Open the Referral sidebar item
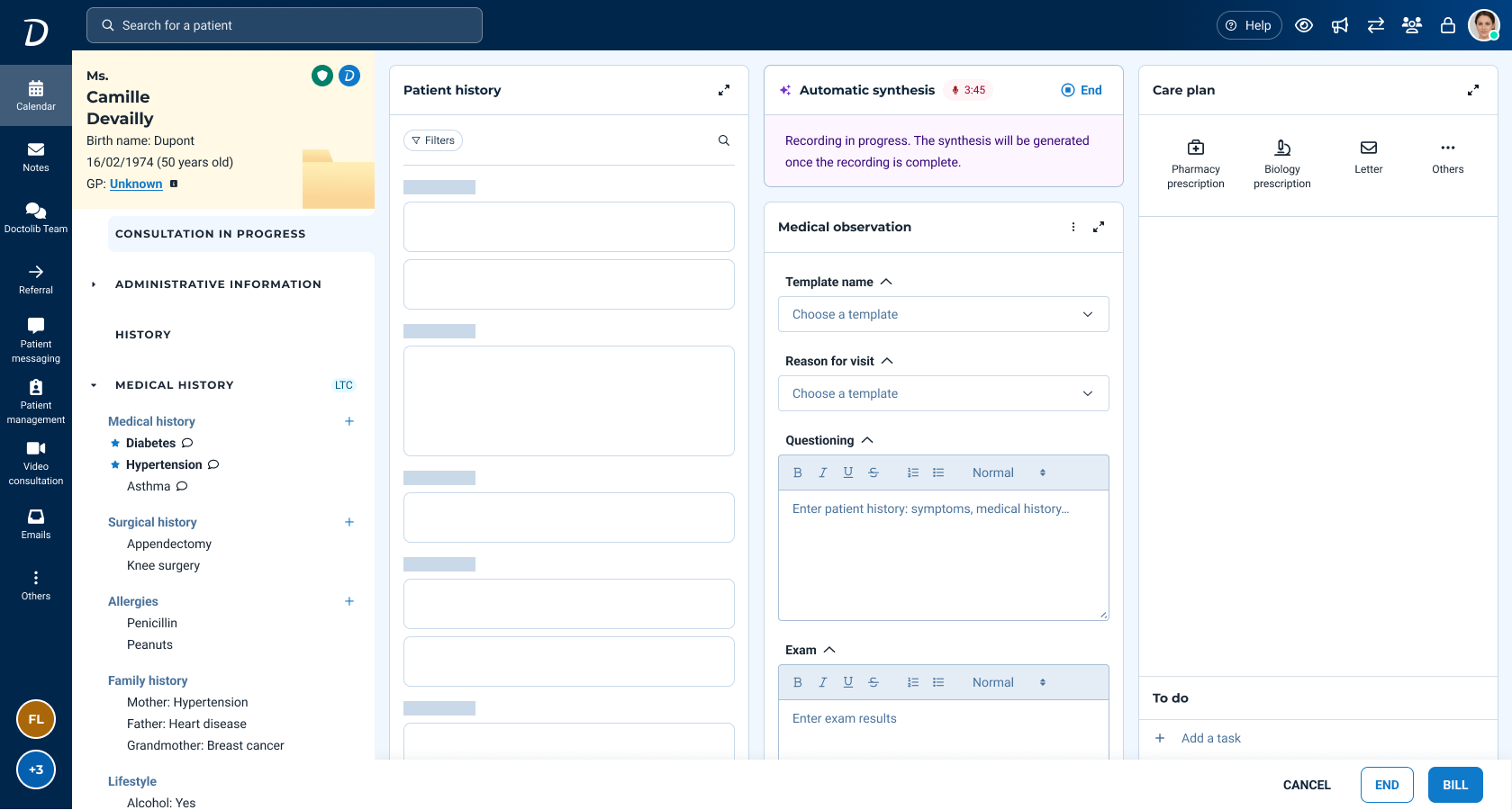This screenshot has width=1512, height=810. pos(36,279)
